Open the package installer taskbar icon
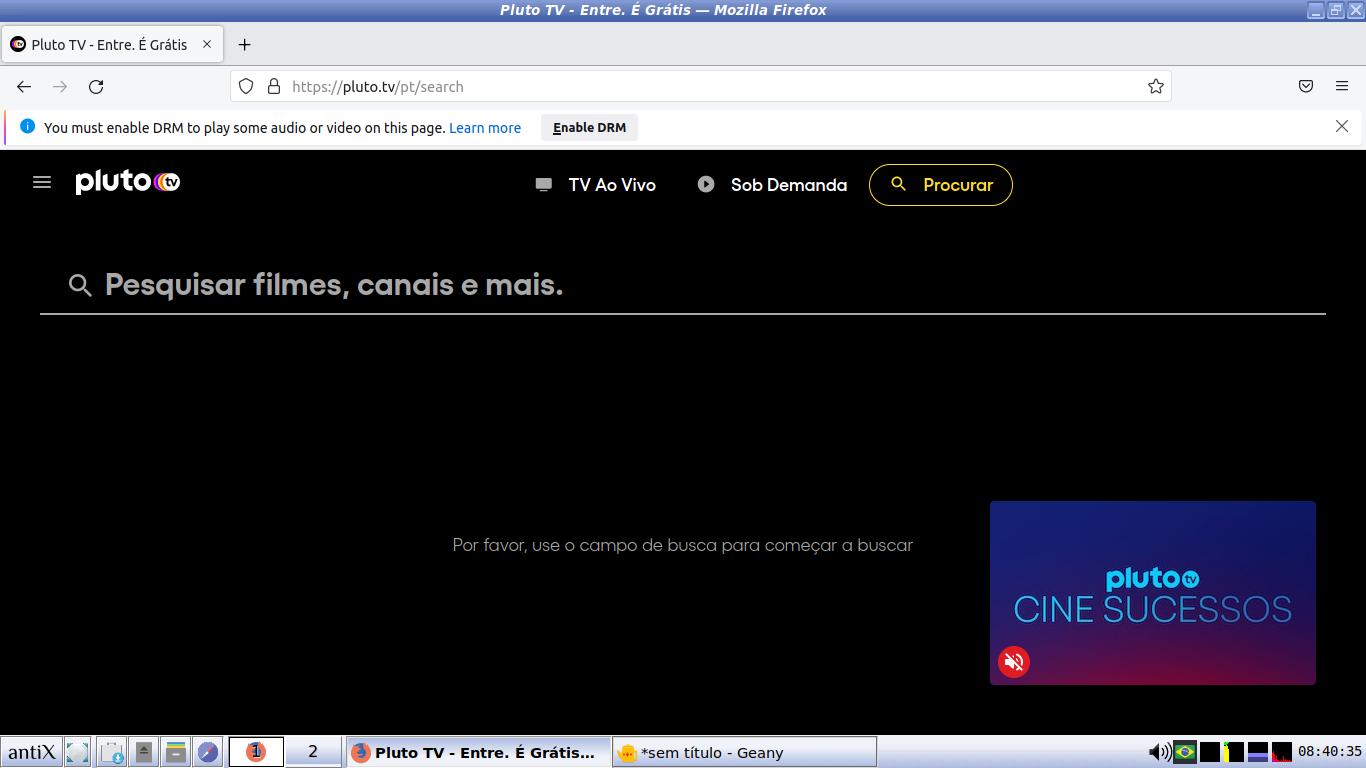This screenshot has height=768, width=1366. [112, 752]
